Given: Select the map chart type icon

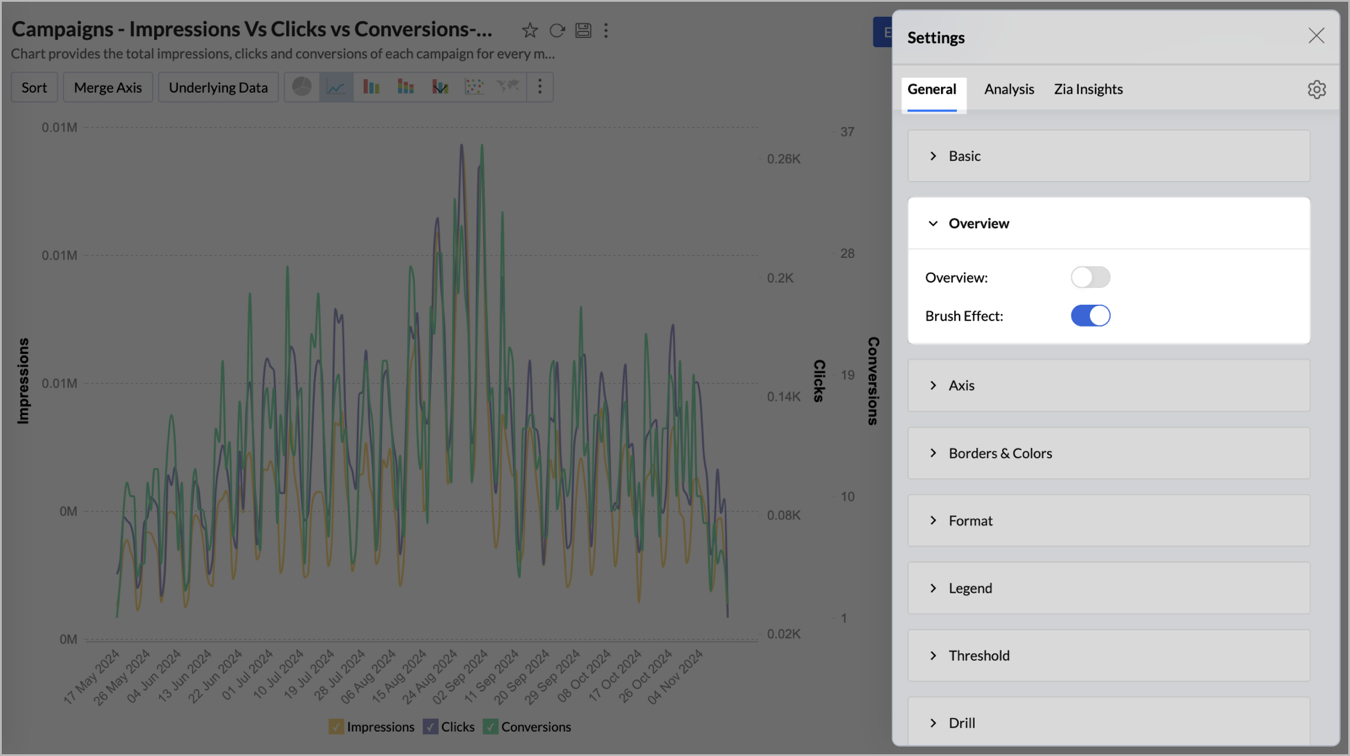Looking at the screenshot, I should 508,87.
